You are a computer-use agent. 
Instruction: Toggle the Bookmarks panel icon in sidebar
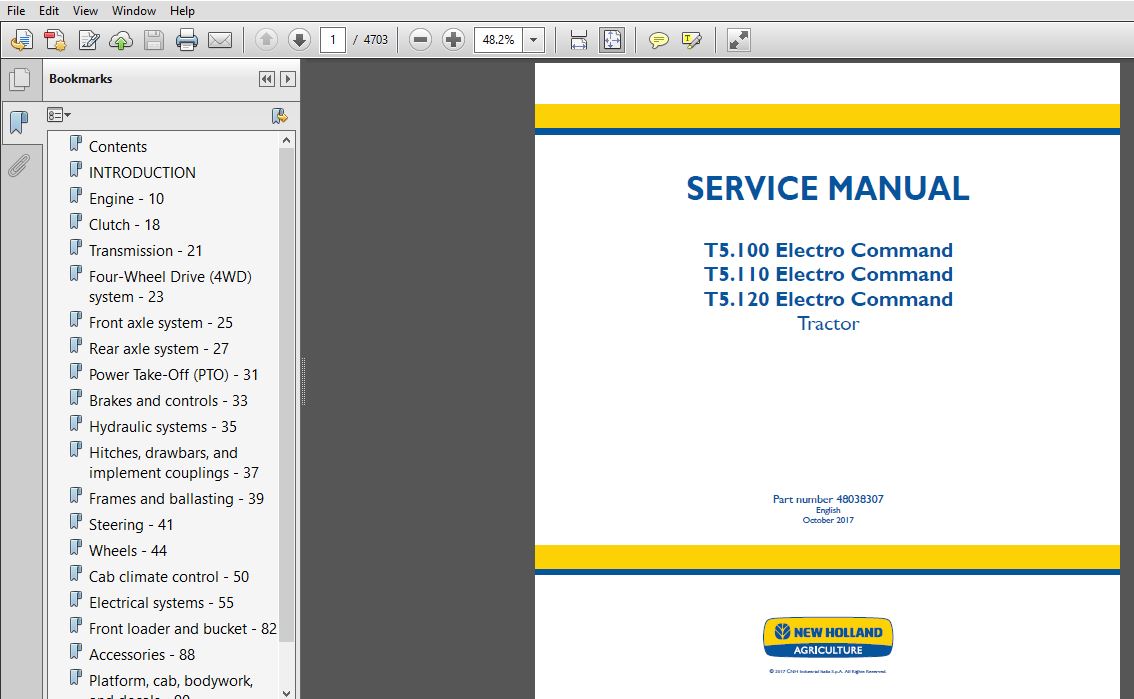(x=20, y=122)
